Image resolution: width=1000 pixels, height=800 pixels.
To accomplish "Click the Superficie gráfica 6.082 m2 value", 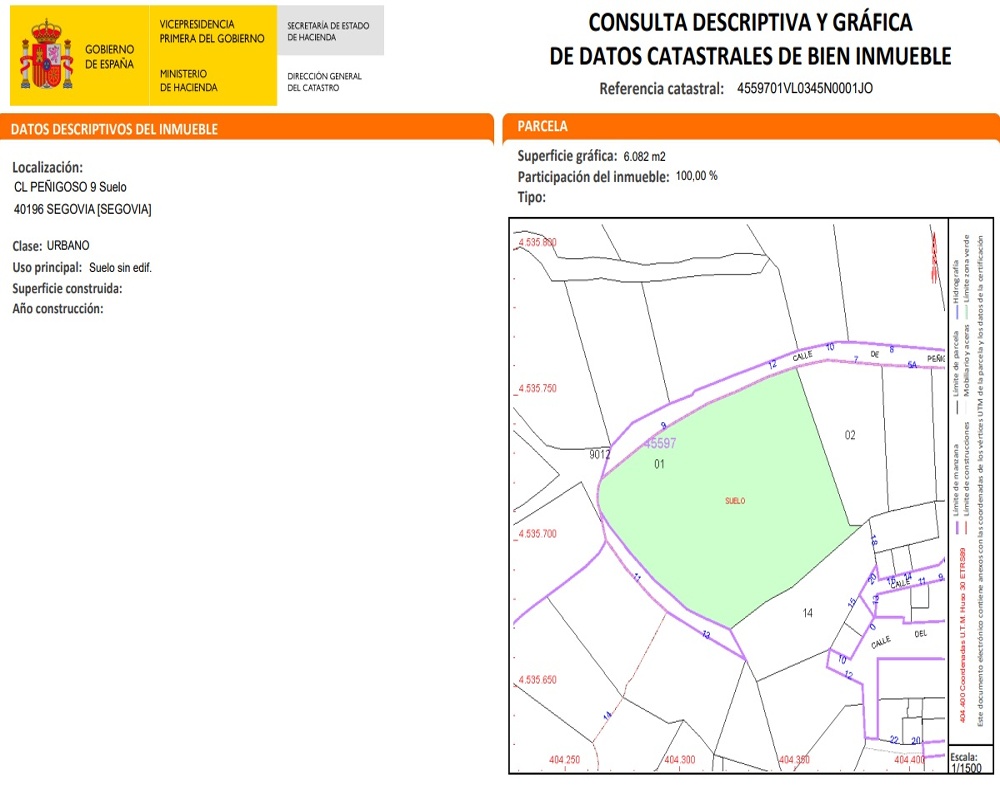I will [644, 157].
